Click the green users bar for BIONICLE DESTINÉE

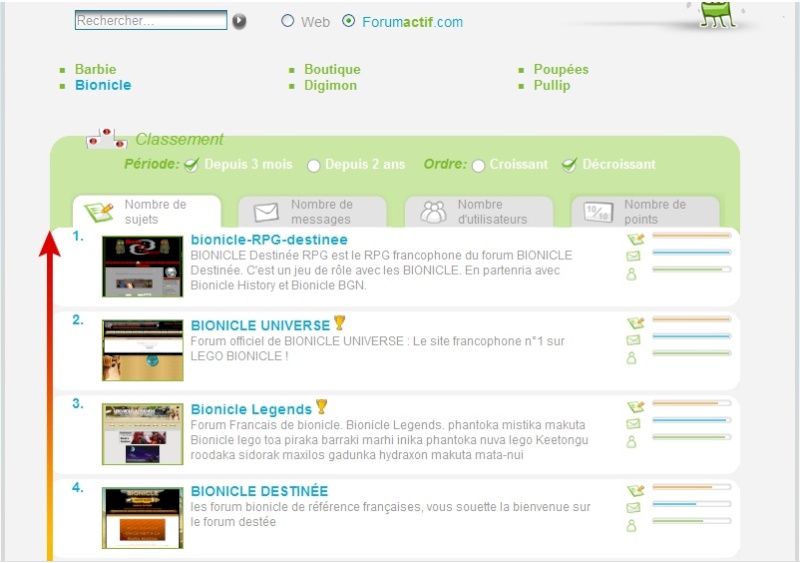(691, 521)
